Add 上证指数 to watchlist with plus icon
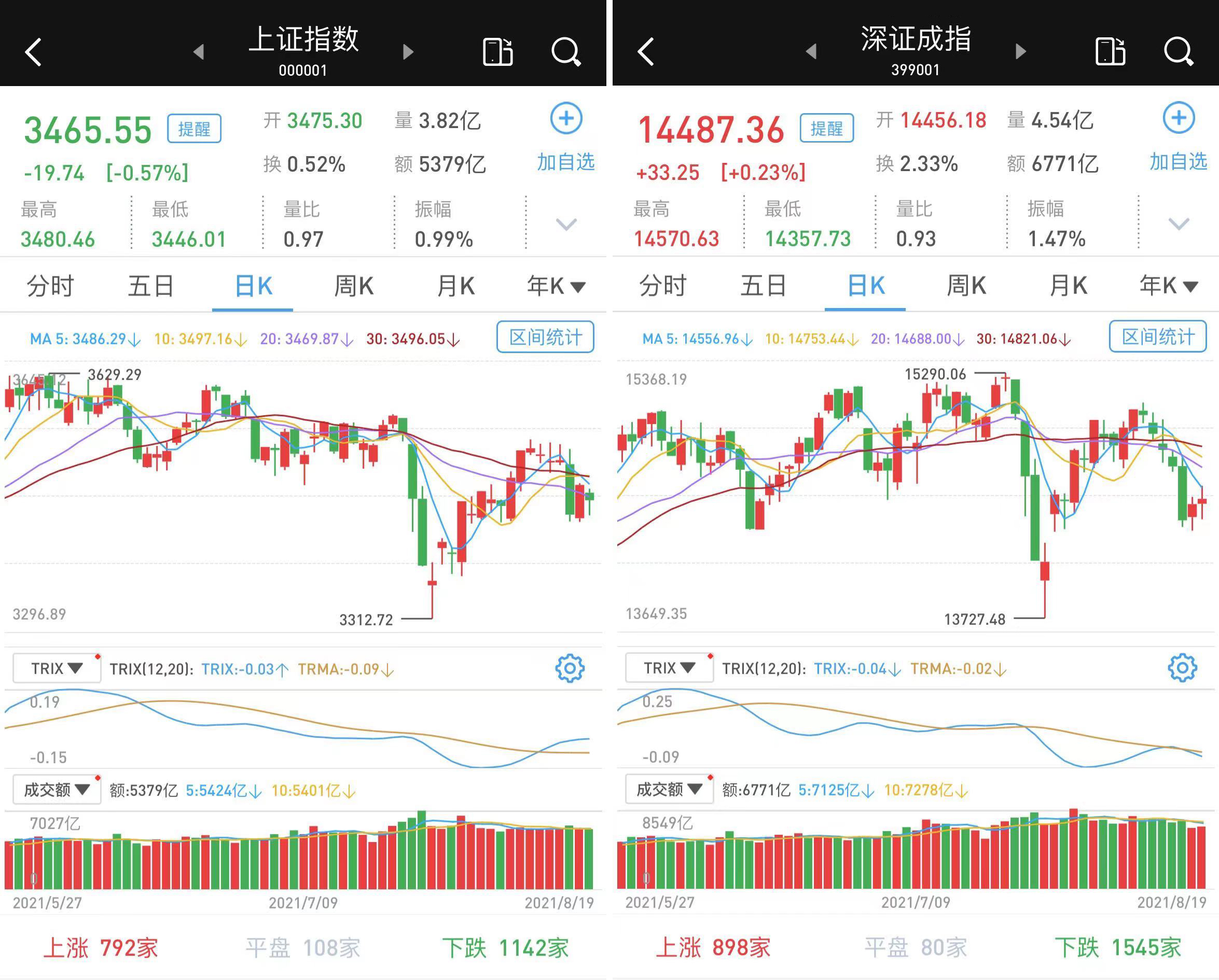 [566, 118]
